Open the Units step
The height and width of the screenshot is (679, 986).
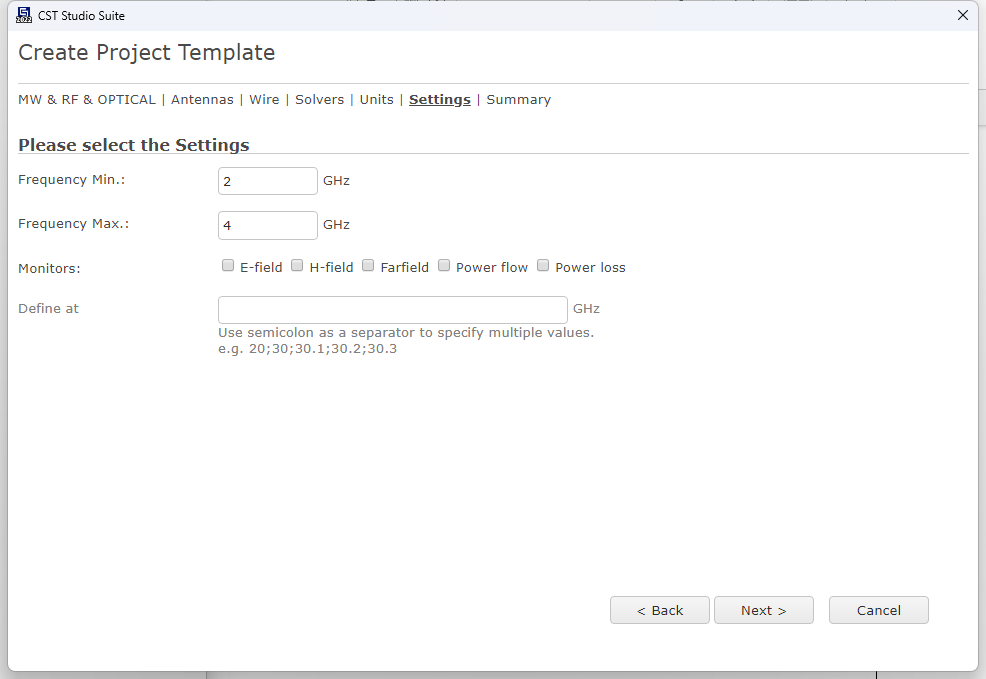[377, 99]
